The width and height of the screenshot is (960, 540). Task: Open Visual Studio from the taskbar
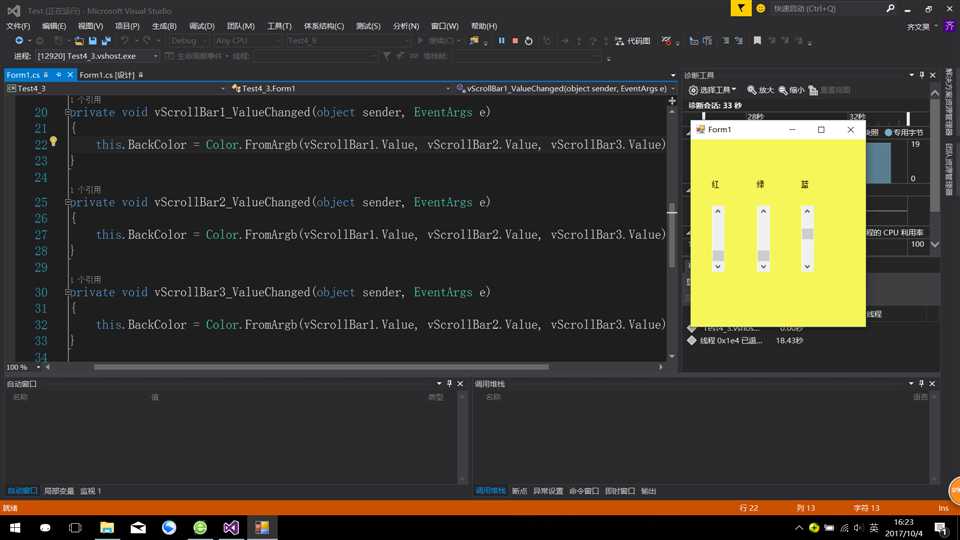pos(231,527)
